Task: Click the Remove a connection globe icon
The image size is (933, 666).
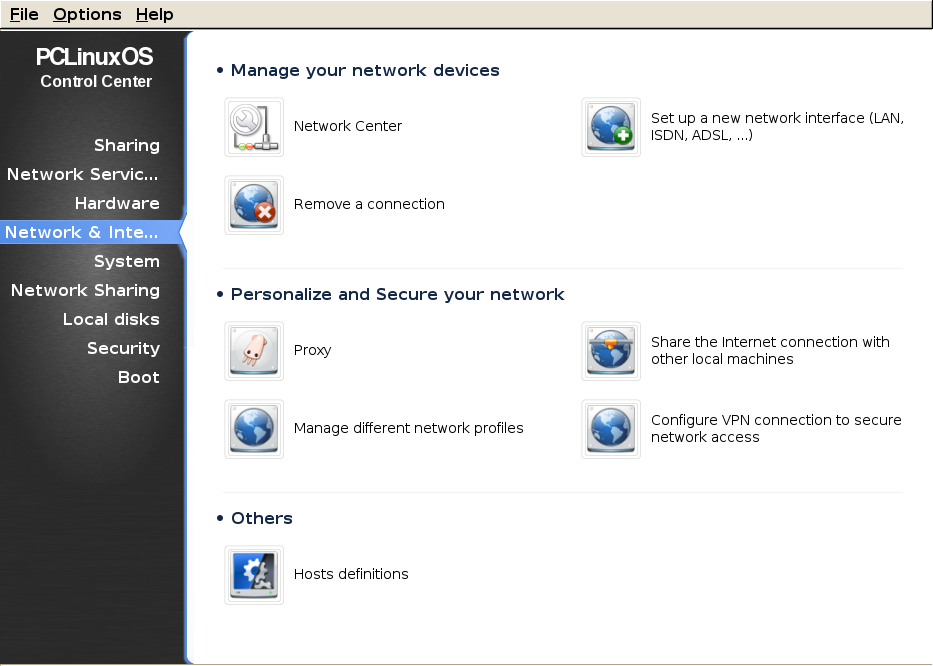Action: [254, 205]
